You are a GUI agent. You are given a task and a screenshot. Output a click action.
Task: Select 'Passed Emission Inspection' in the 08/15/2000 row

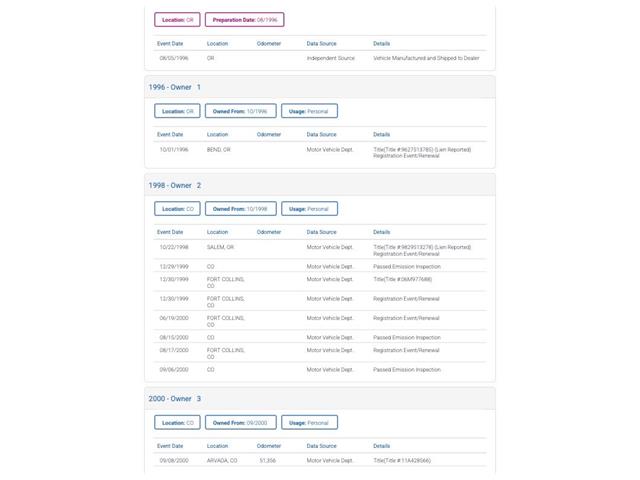click(x=407, y=337)
